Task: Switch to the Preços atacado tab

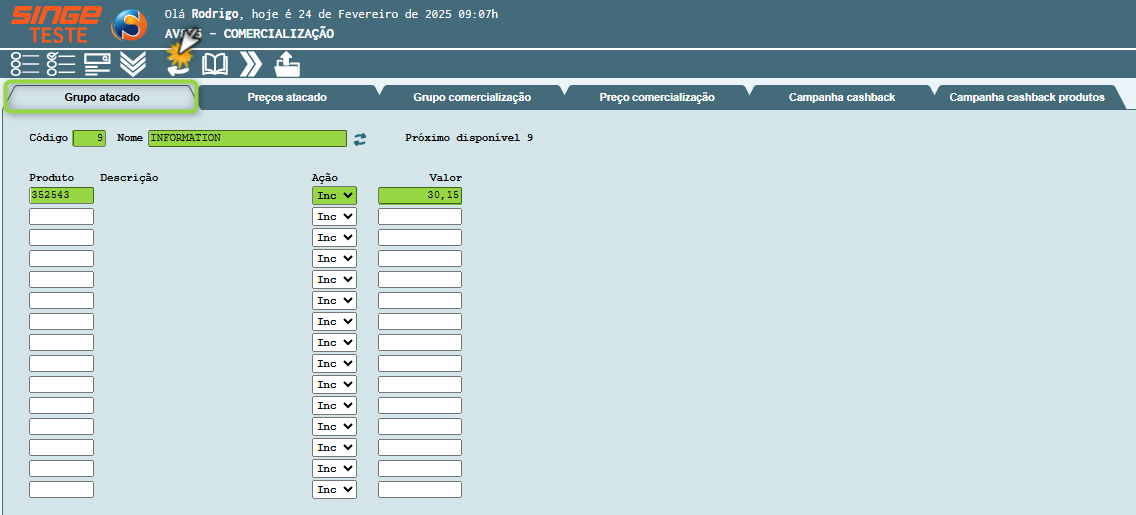Action: coord(287,97)
